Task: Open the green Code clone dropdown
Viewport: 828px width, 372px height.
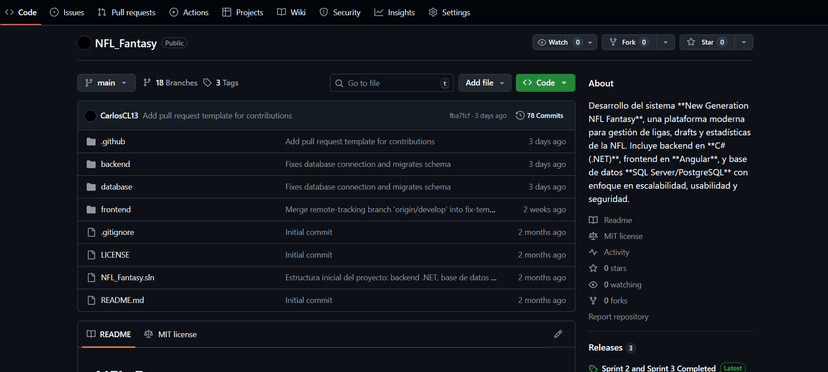Action: (545, 83)
